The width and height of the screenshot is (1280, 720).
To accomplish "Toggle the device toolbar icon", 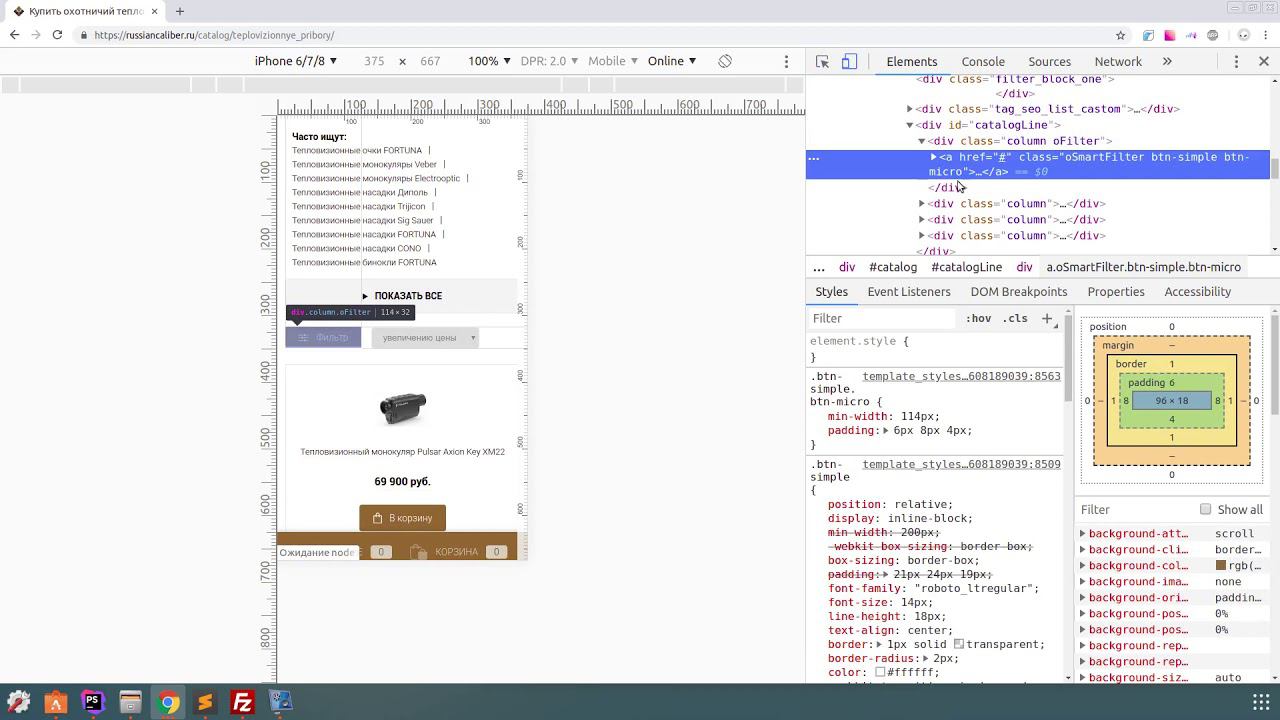I will 849,61.
